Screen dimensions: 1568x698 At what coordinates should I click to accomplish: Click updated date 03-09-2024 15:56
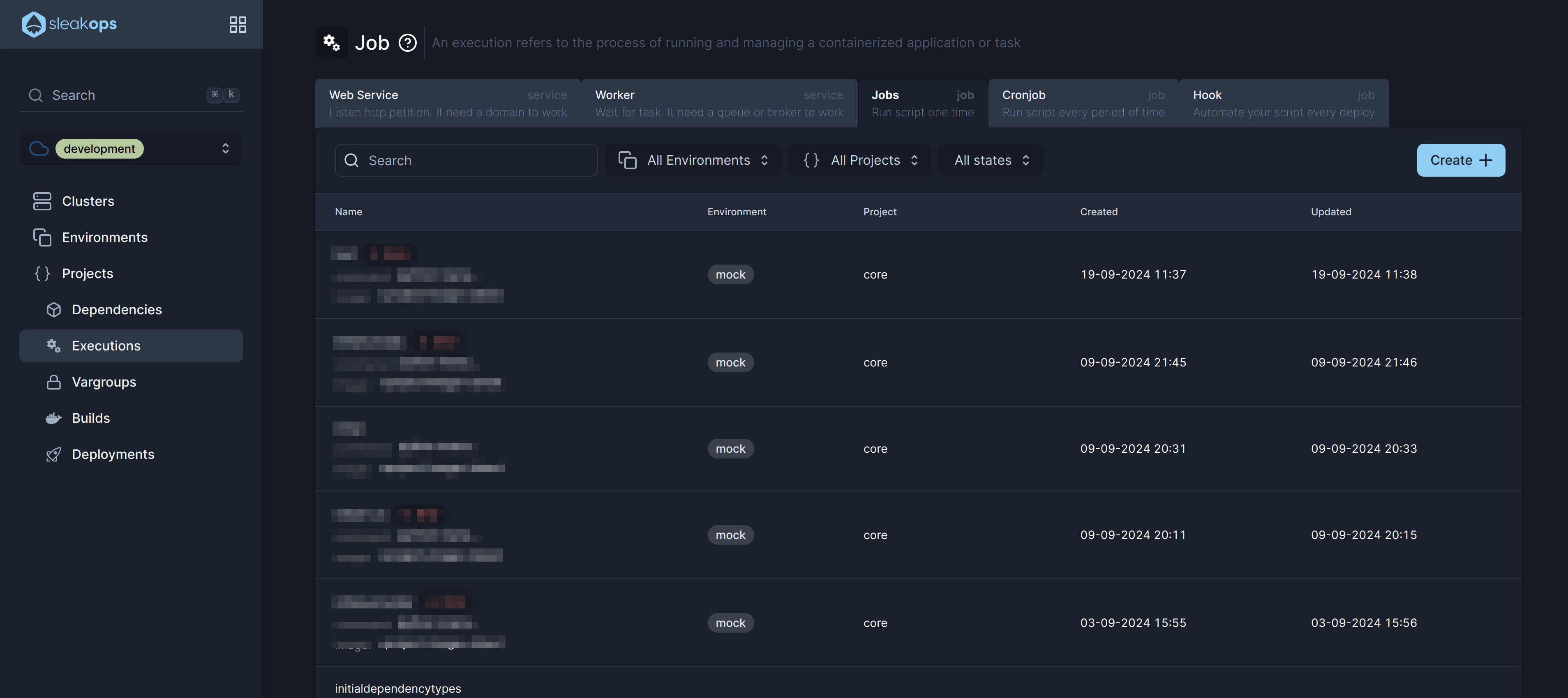click(1363, 623)
